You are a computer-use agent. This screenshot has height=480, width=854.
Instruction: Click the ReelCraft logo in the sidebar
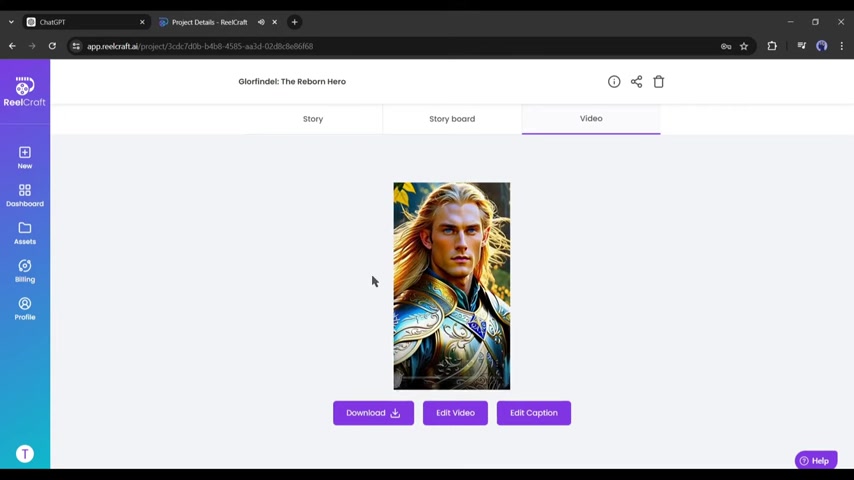(x=25, y=92)
